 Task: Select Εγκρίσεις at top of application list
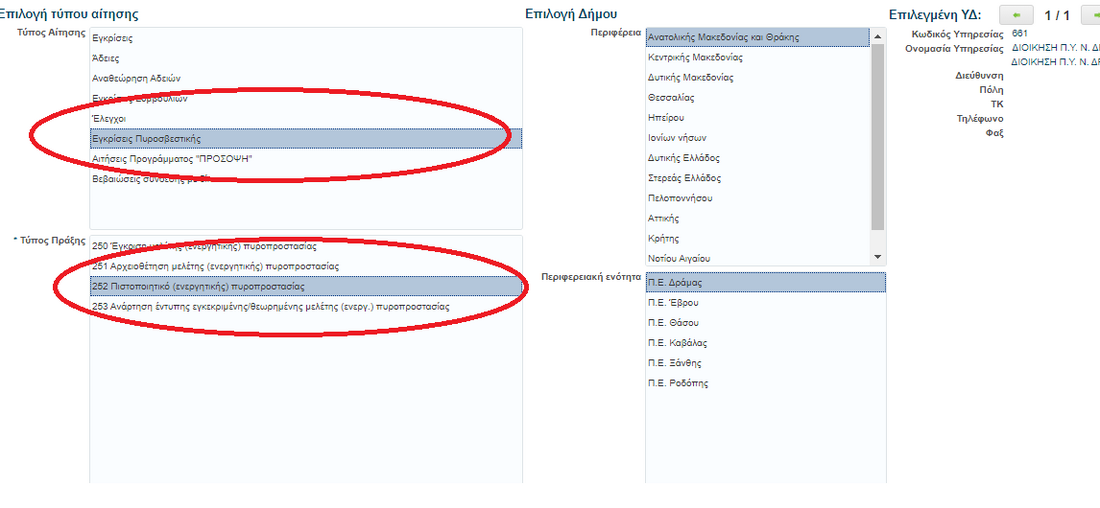coord(112,38)
